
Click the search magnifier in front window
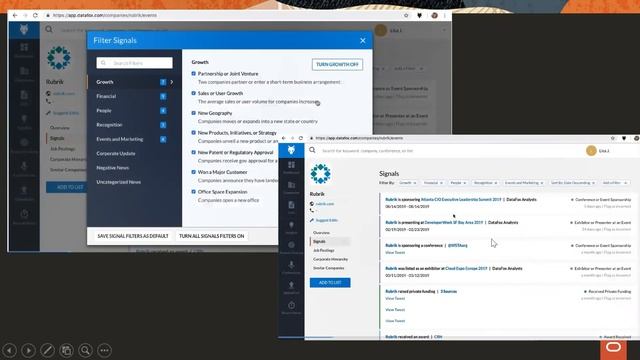(x=312, y=150)
